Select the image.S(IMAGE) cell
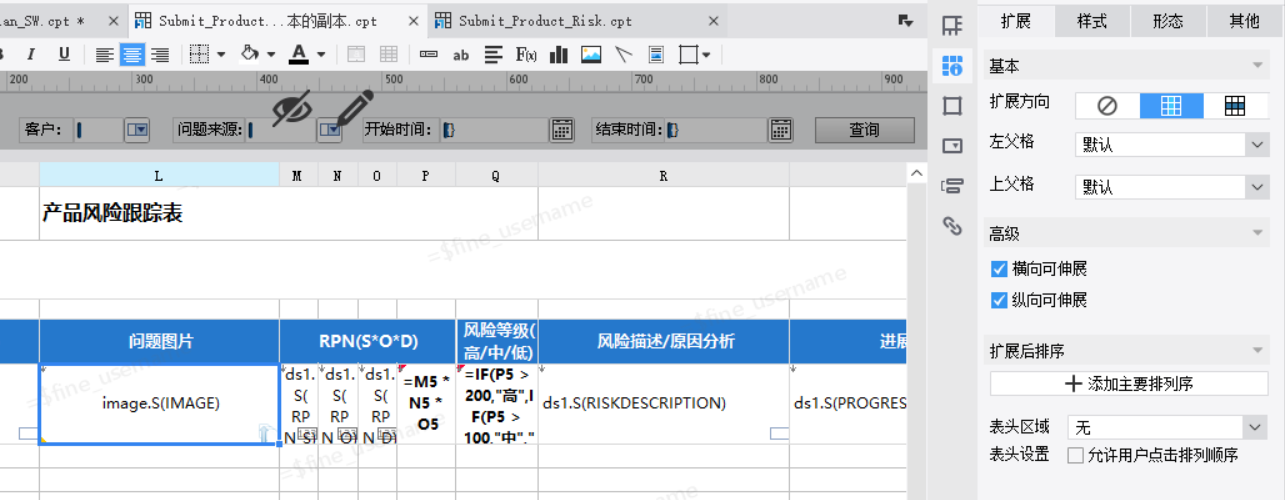This screenshot has width=1285, height=500. 160,404
